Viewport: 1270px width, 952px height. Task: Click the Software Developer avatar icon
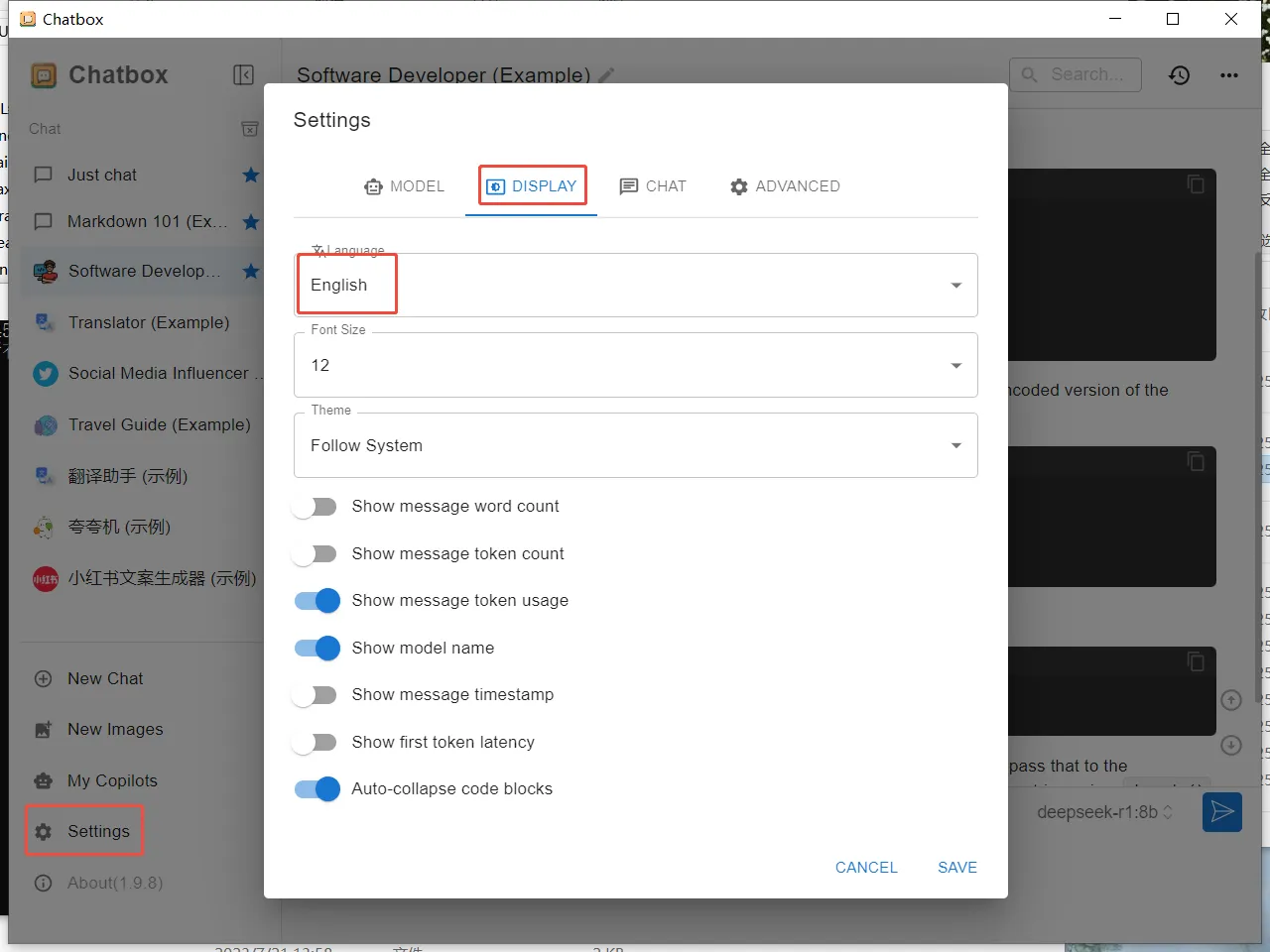[x=45, y=271]
